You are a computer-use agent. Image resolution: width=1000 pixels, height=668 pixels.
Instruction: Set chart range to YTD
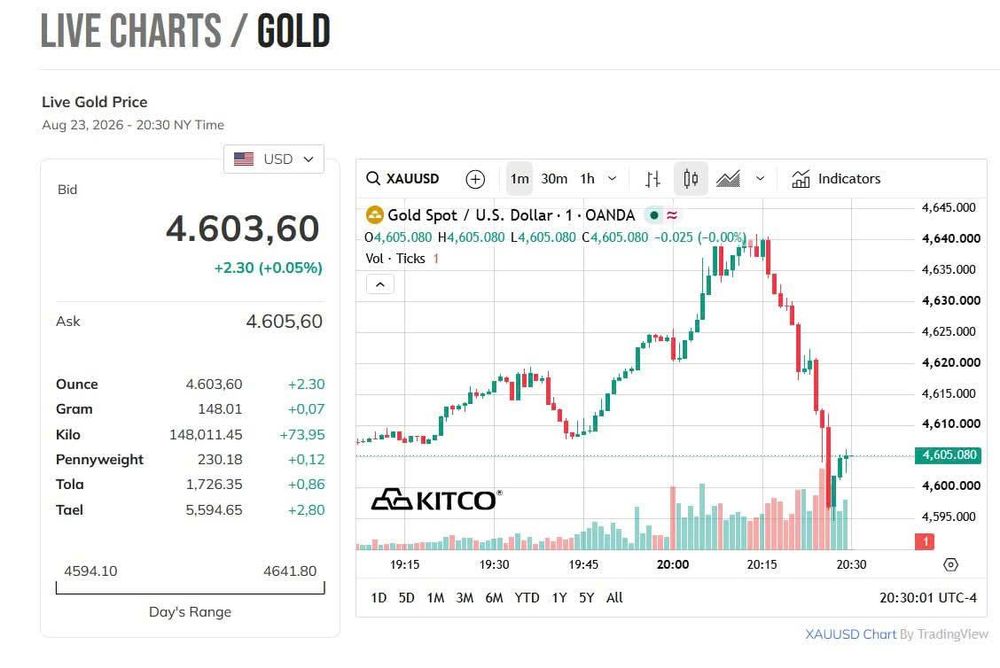click(527, 598)
